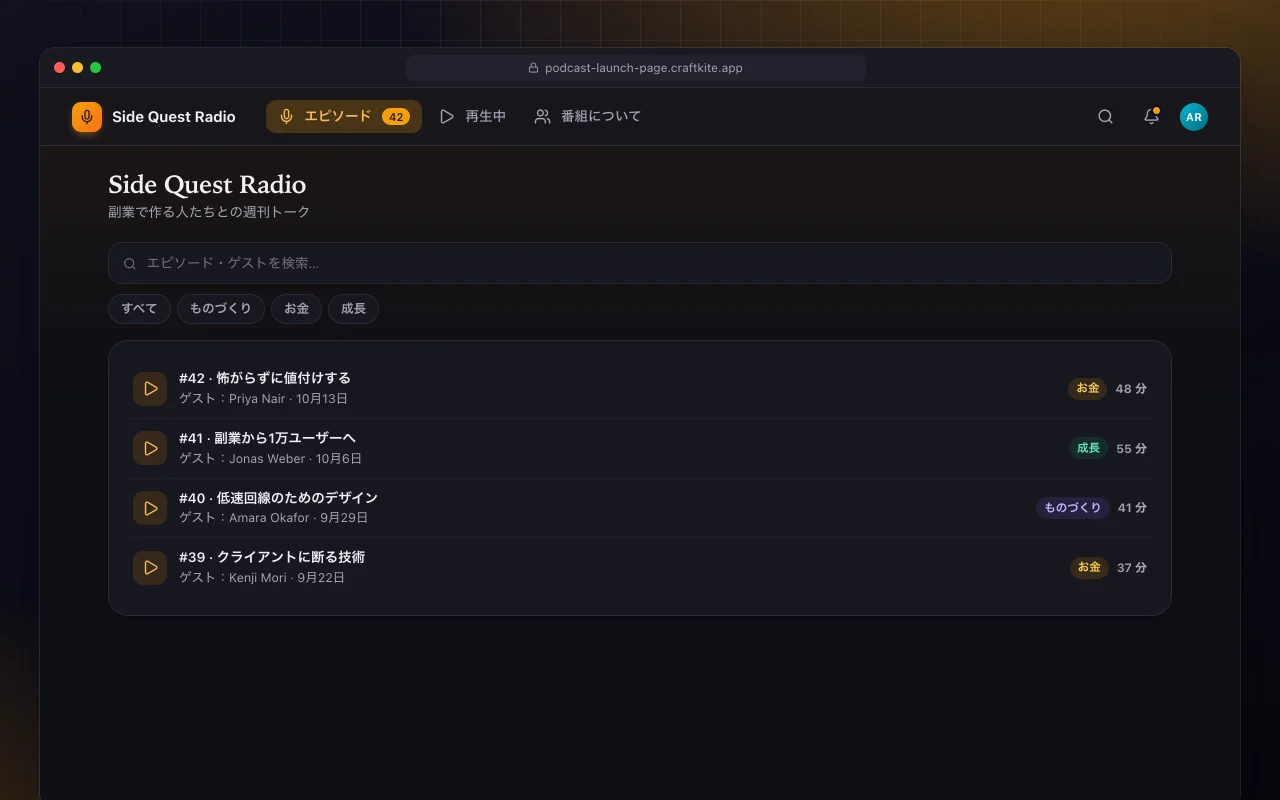This screenshot has height=800, width=1280.
Task: Open episode title #41 · 副業から1万ユーザーへ
Action: [268, 438]
